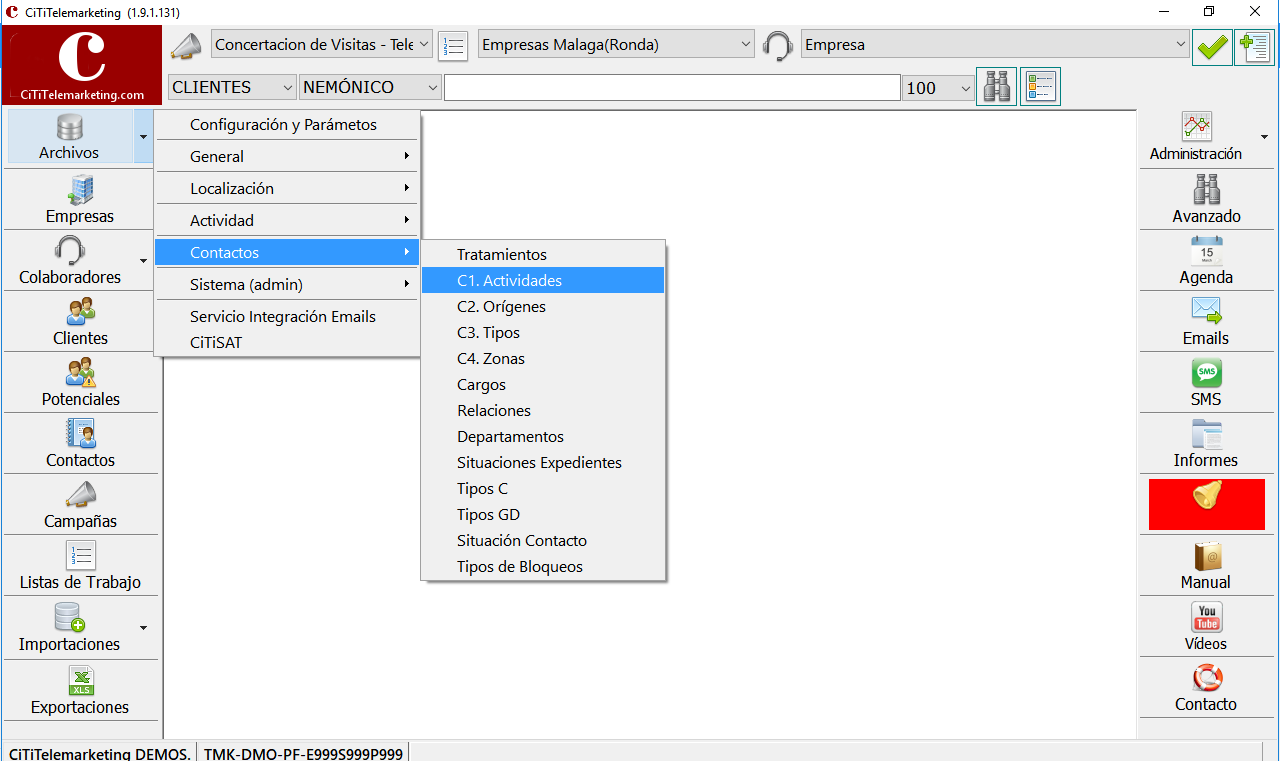
Task: Open the 100 results limit dropdown
Action: pos(938,88)
